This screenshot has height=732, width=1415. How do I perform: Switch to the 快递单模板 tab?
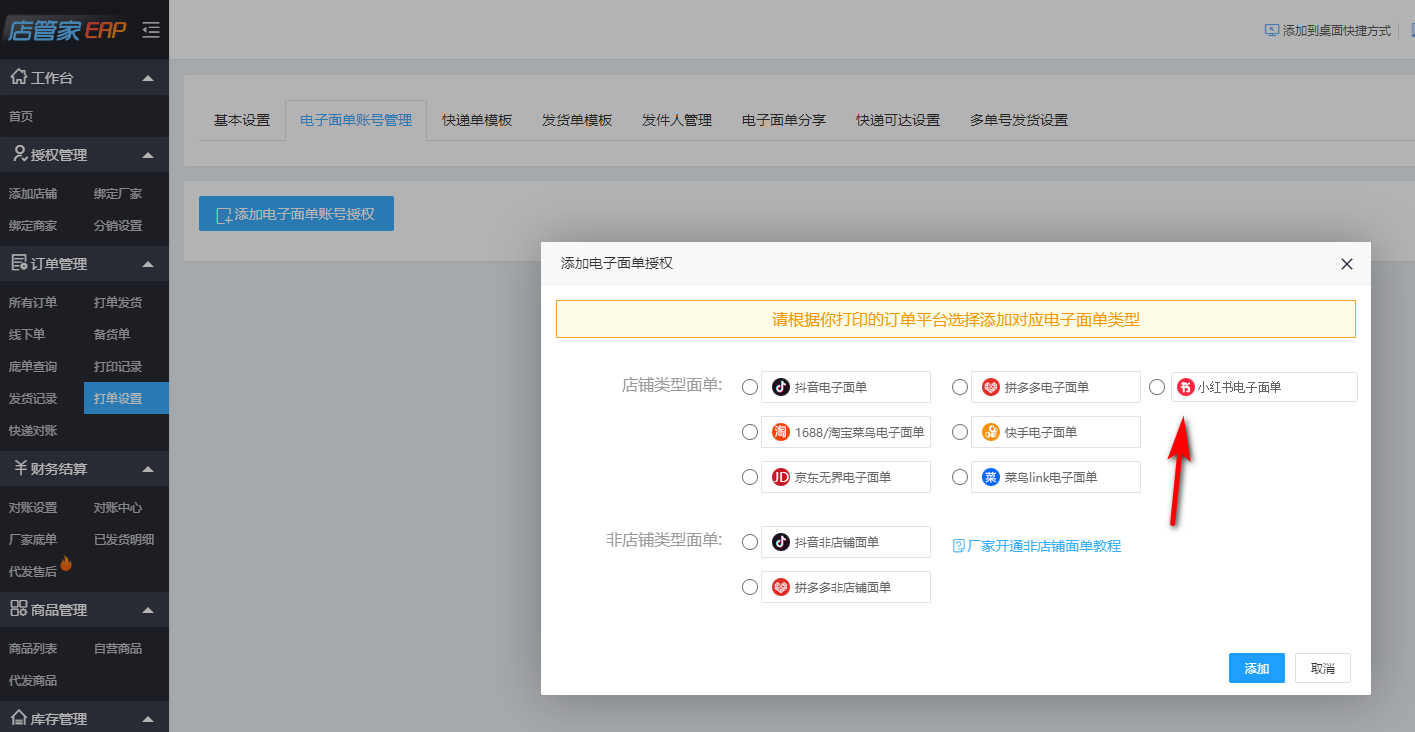(x=477, y=120)
